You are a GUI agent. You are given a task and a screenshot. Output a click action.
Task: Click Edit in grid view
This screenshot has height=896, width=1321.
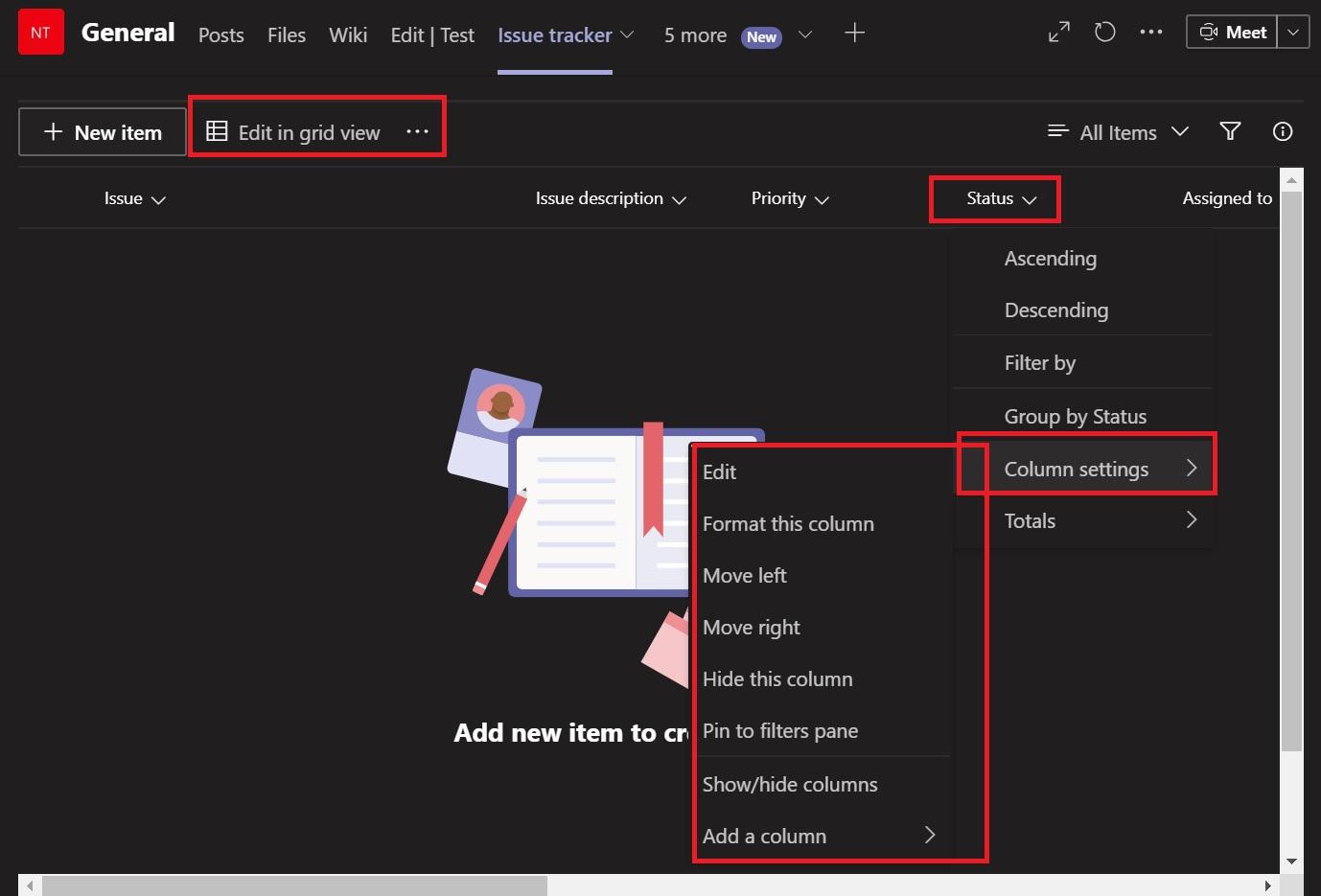(x=293, y=132)
